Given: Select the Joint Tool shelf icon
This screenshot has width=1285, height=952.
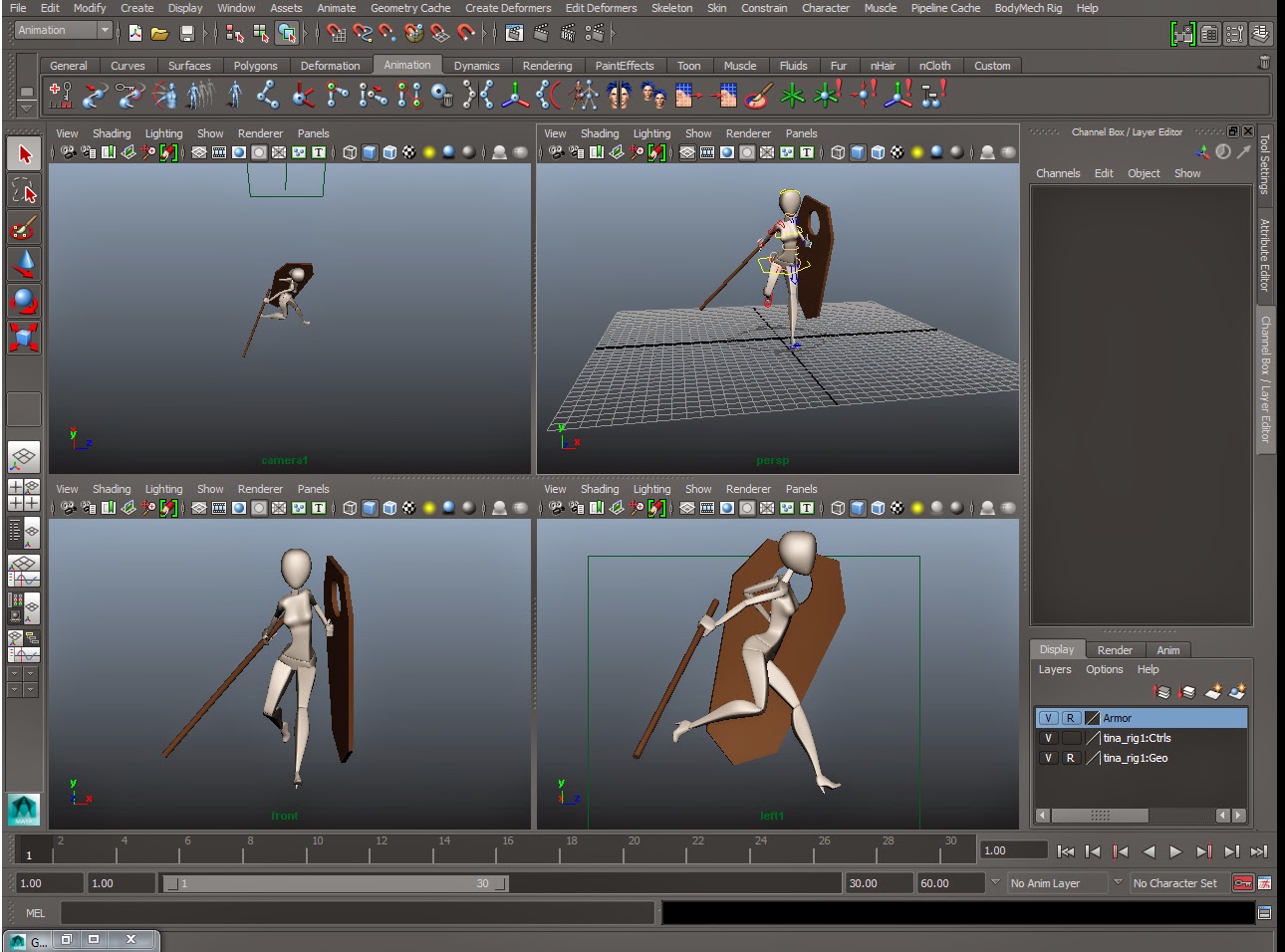Looking at the screenshot, I should pos(267,96).
